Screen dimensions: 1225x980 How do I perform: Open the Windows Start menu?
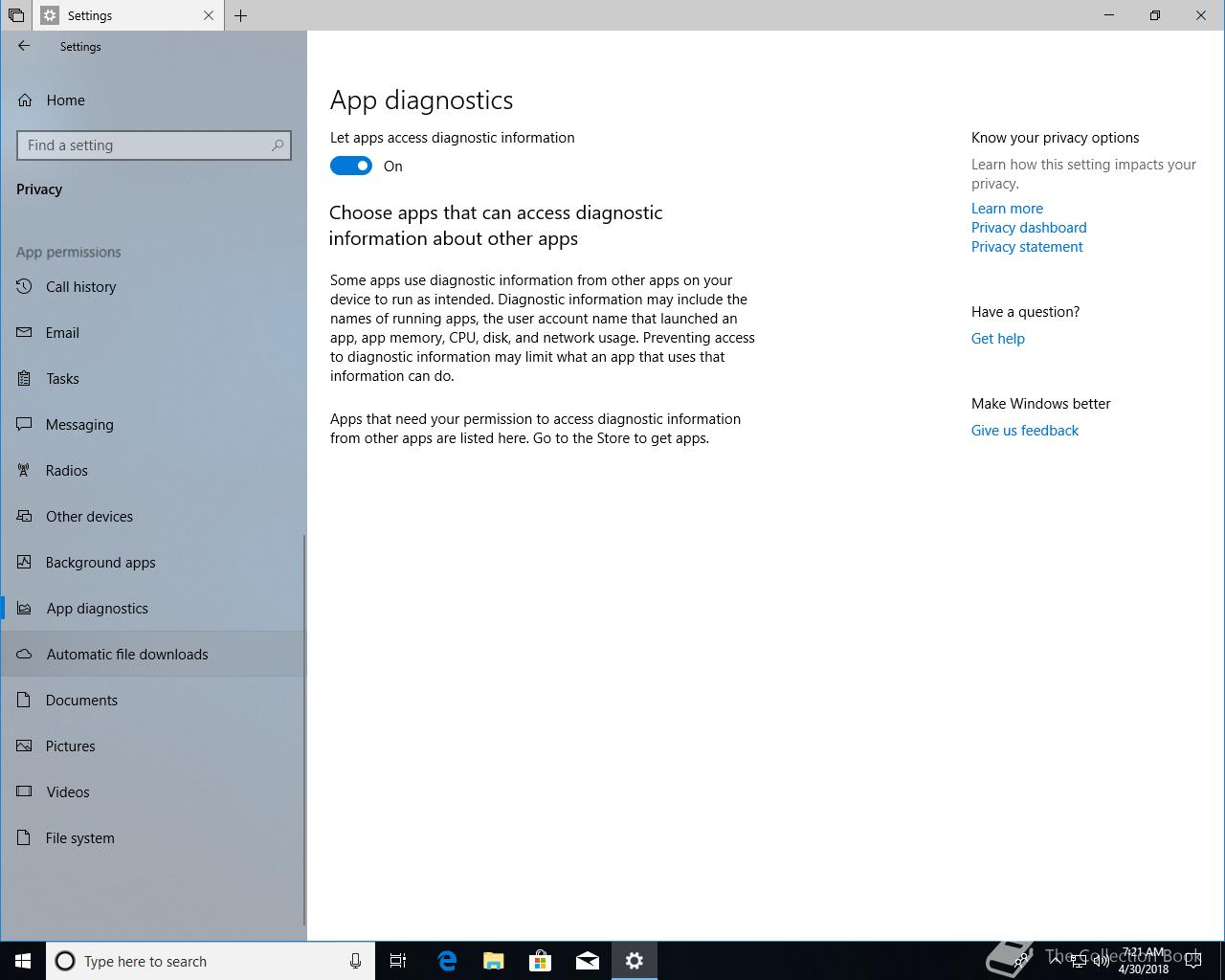(23, 961)
